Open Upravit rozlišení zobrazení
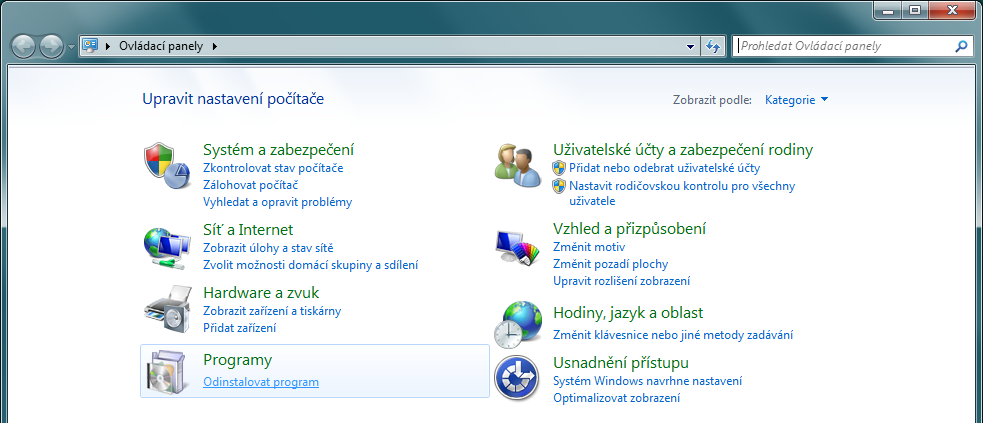Viewport: 983px width, 423px height. [x=621, y=281]
